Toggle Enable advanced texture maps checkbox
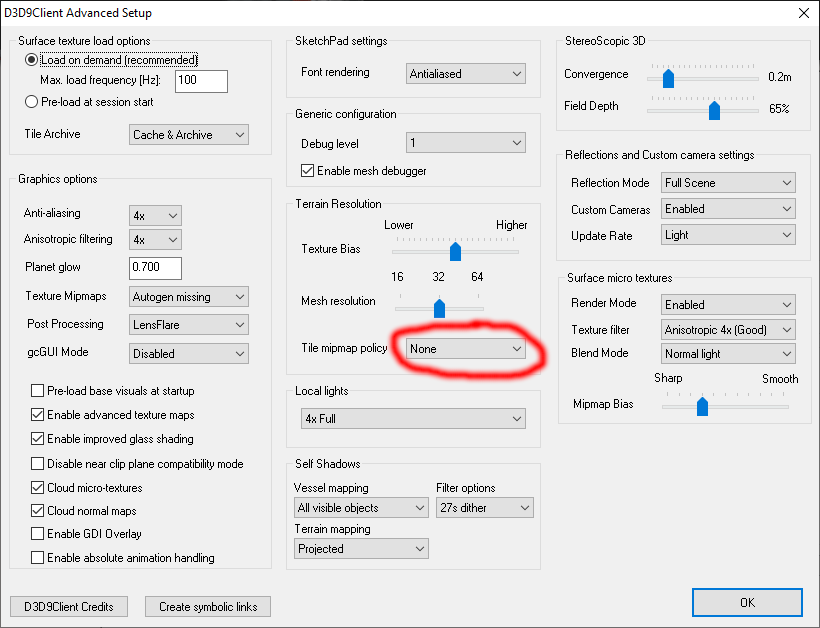820x628 pixels. pyautogui.click(x=37, y=415)
